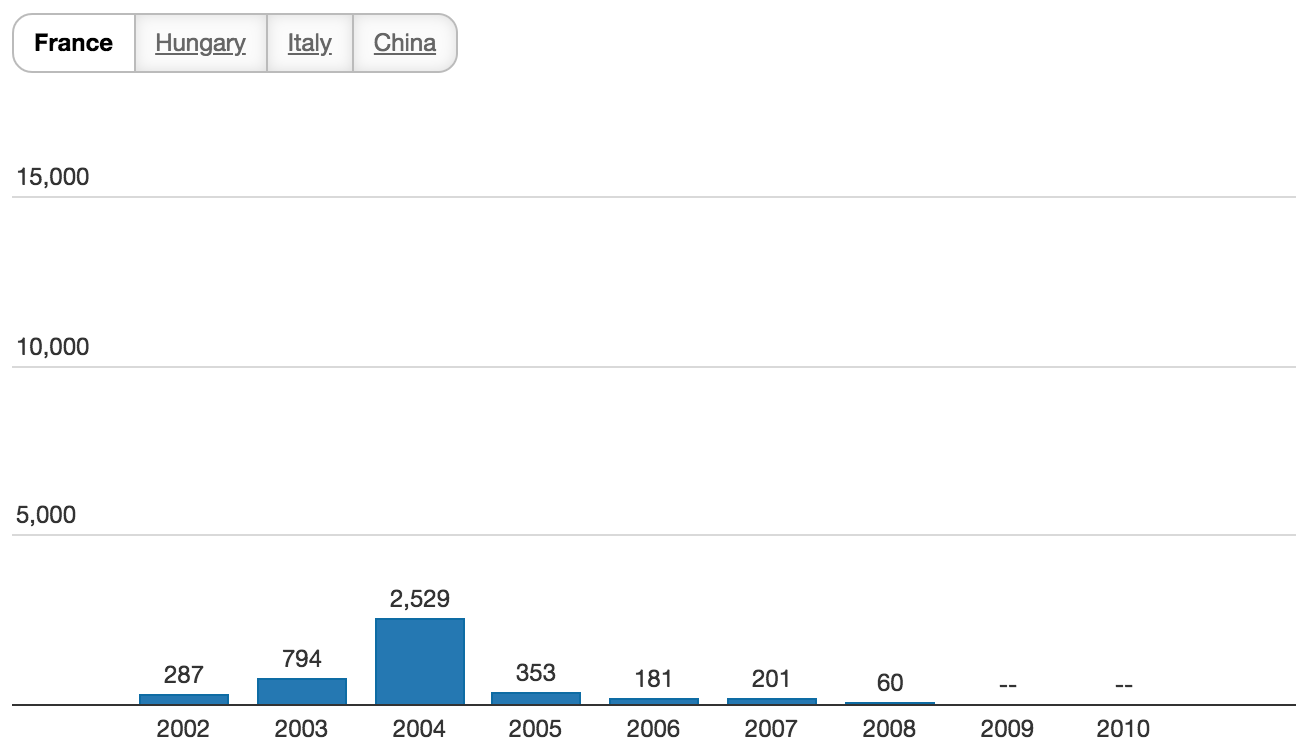Image resolution: width=1298 pixels, height=756 pixels.
Task: Click the value label 201
Action: coord(772,679)
